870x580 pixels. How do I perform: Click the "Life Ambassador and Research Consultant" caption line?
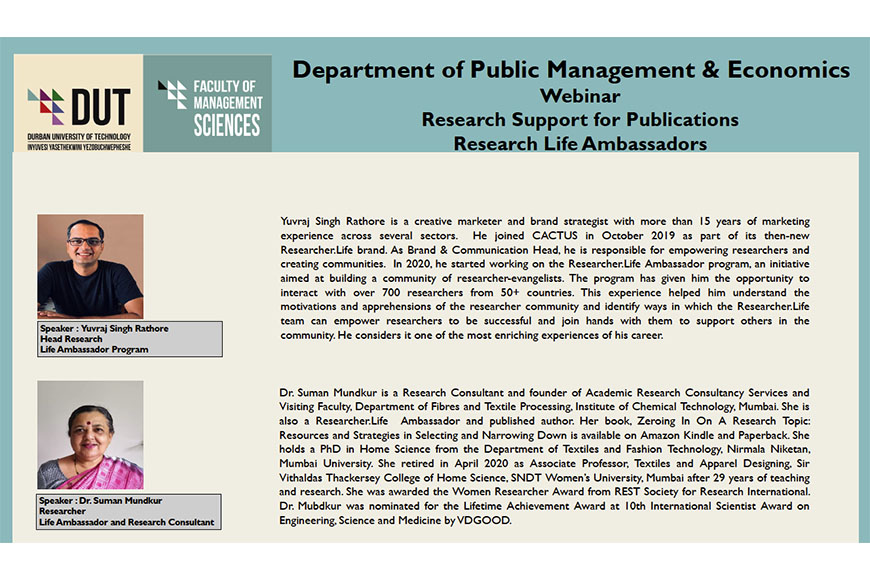[x=127, y=522]
